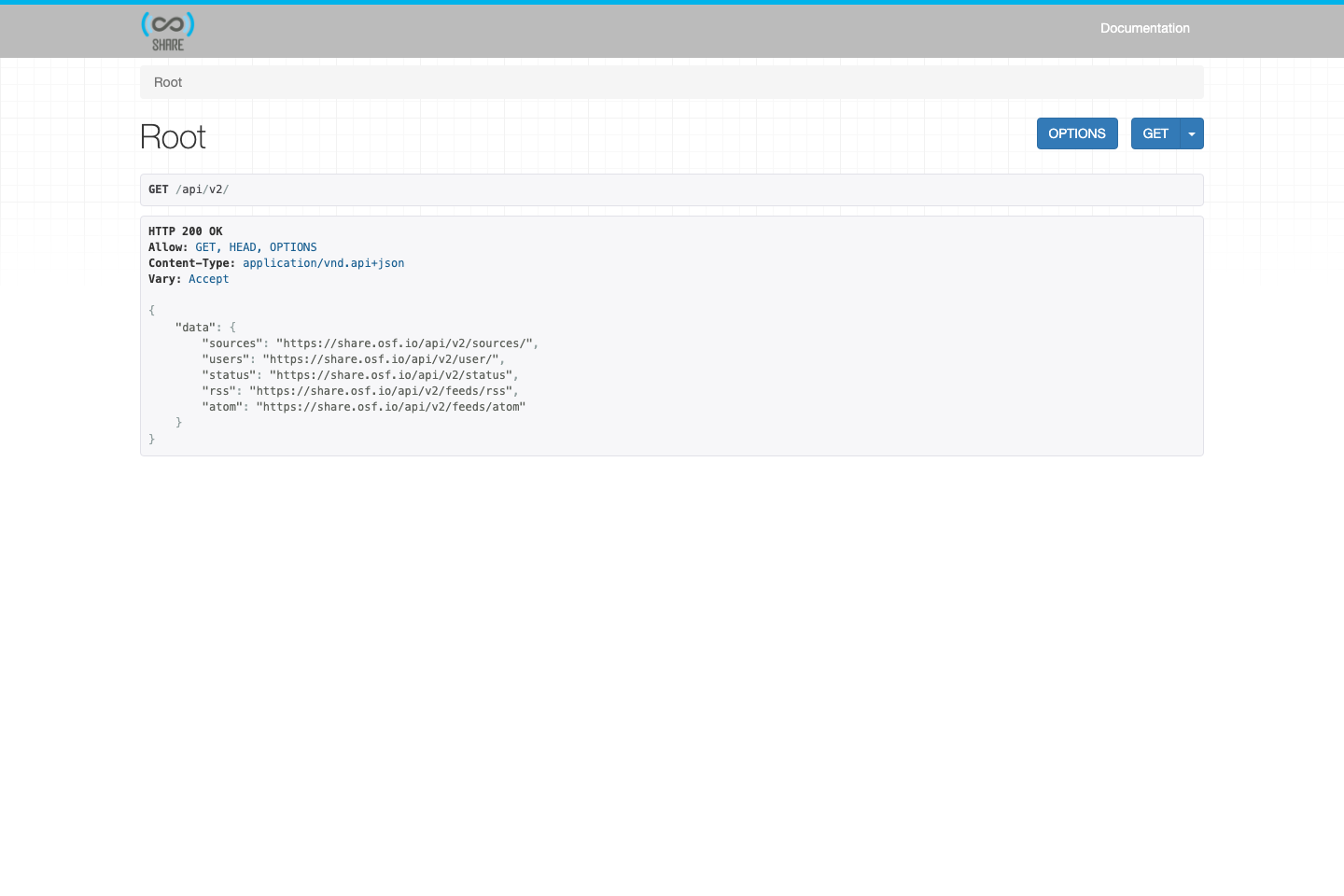1344x896 pixels.
Task: Click the blue OPTIONS request button
Action: (x=1076, y=133)
